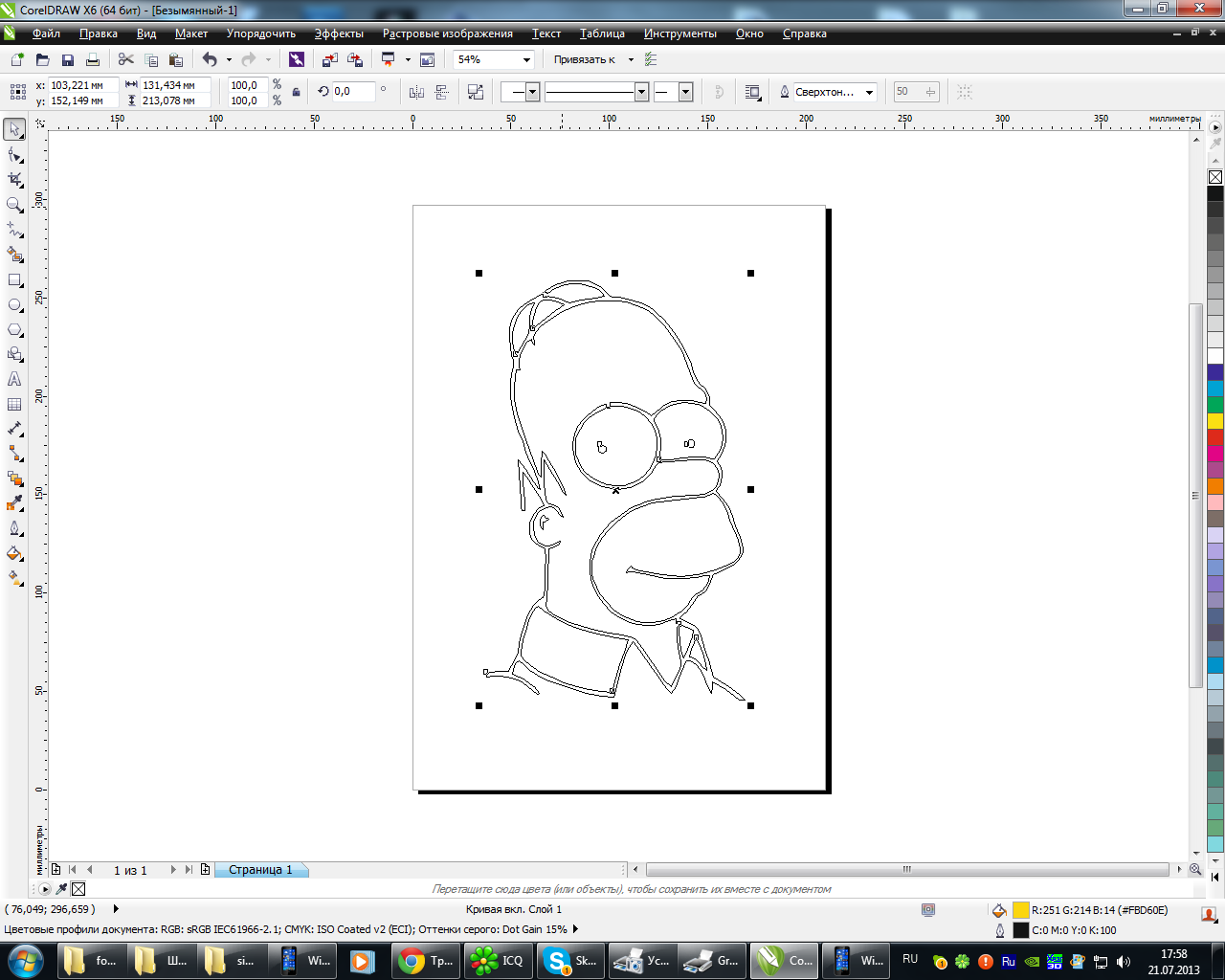Click the rotation angle field showing 0,0

352,92
